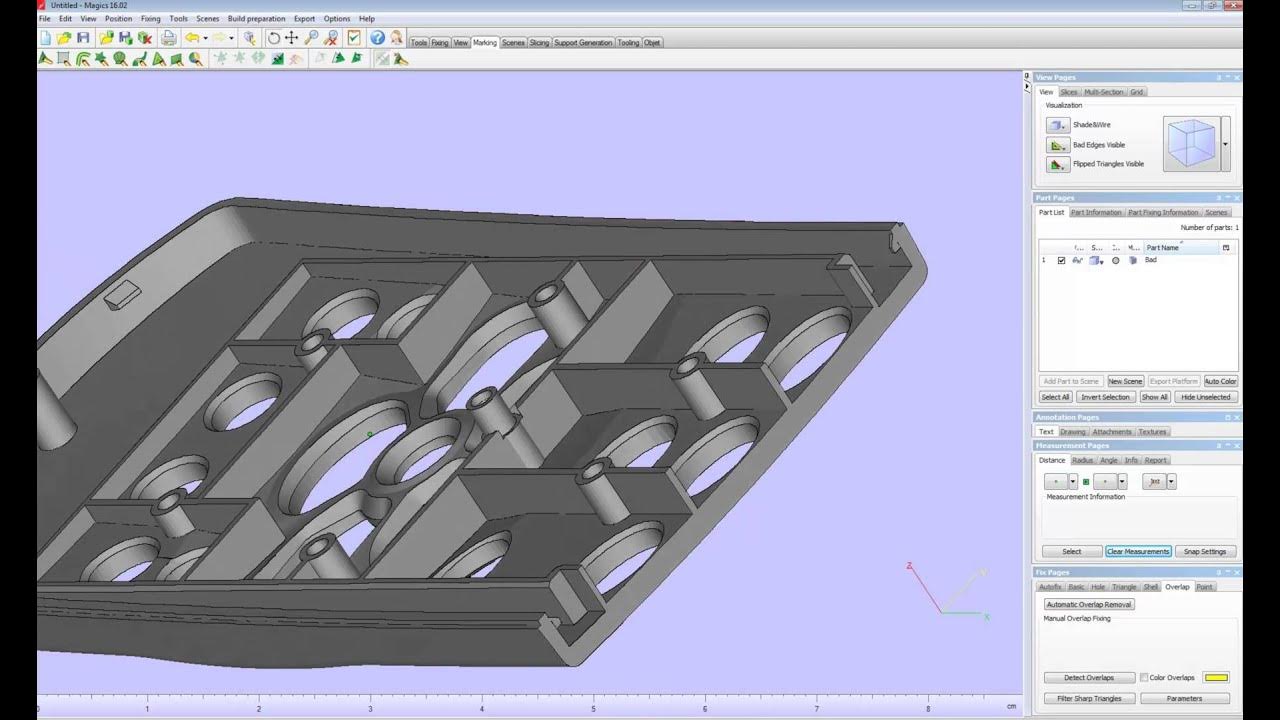The width and height of the screenshot is (1280, 720).
Task: Select the Zoom magnifier tool
Action: click(311, 38)
